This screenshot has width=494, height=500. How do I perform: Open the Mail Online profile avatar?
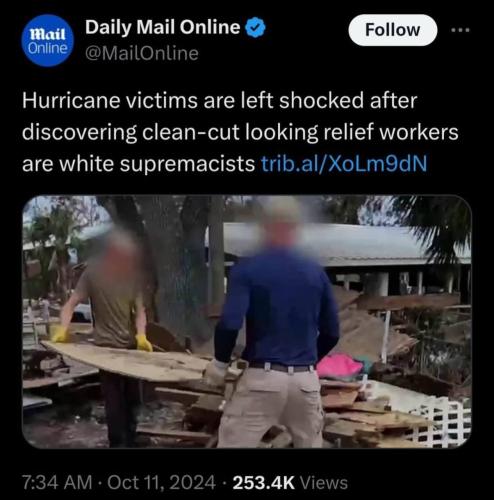point(47,40)
